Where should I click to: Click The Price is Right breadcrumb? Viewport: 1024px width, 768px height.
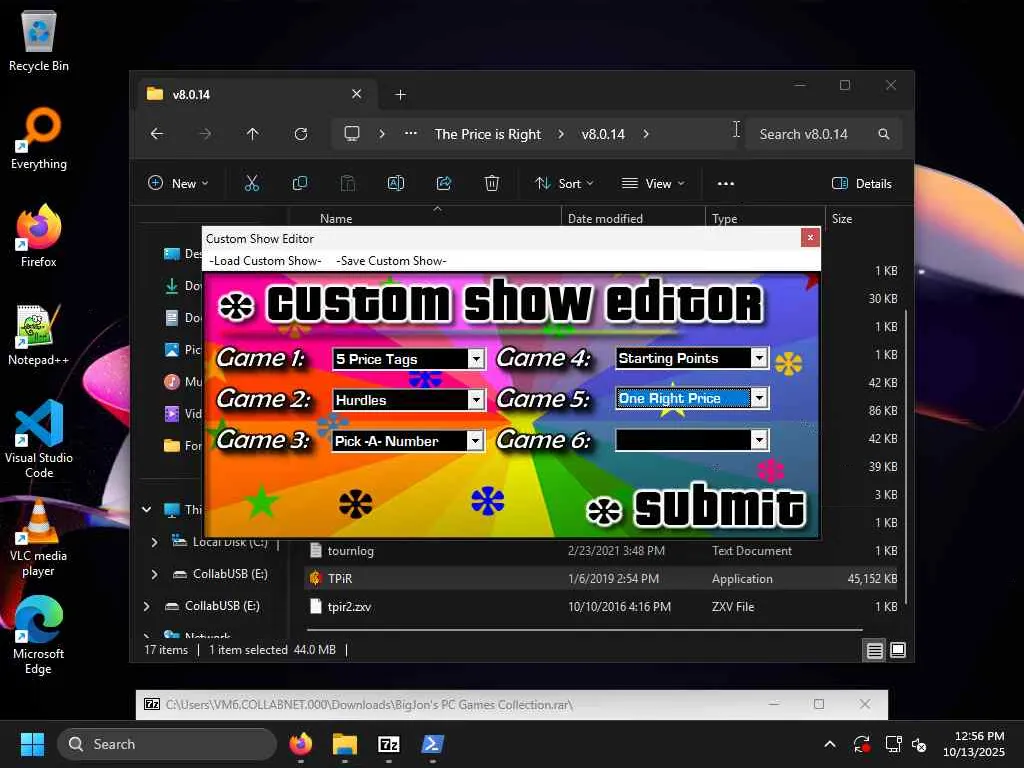click(x=488, y=134)
